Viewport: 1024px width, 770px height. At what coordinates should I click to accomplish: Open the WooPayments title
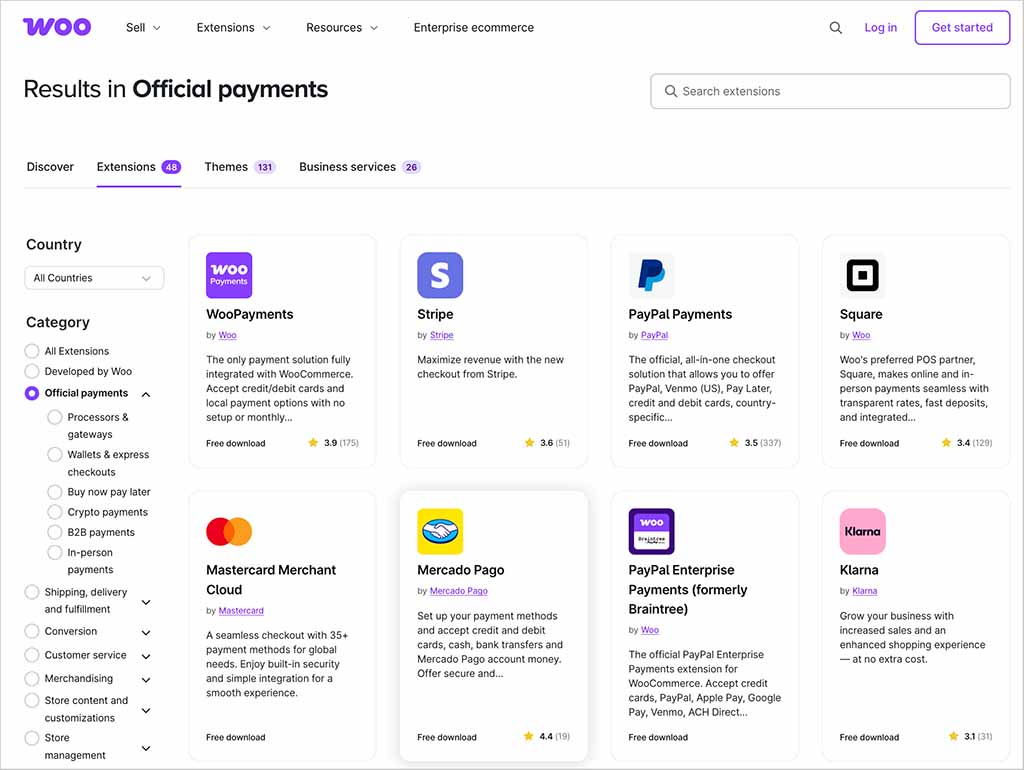pos(249,314)
